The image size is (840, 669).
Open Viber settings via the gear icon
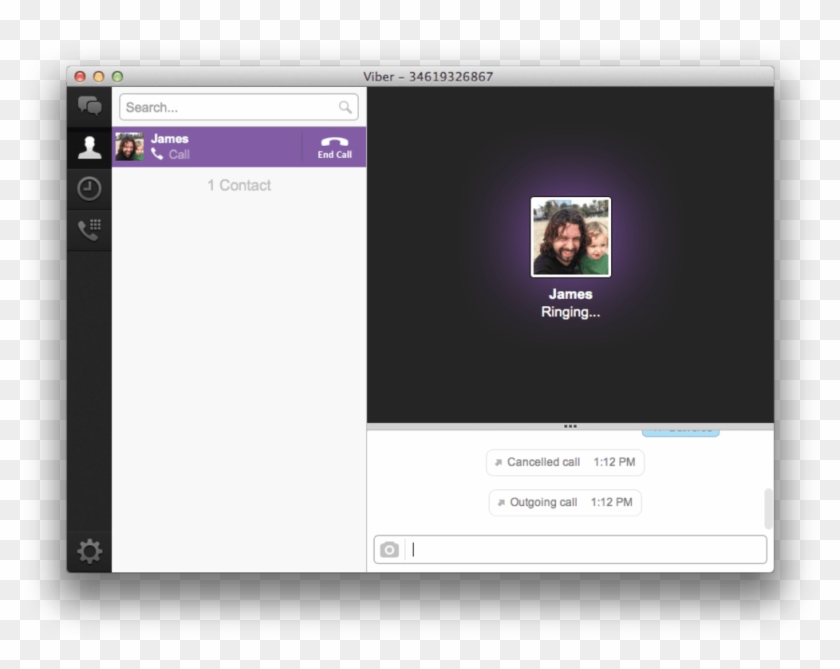(x=88, y=549)
